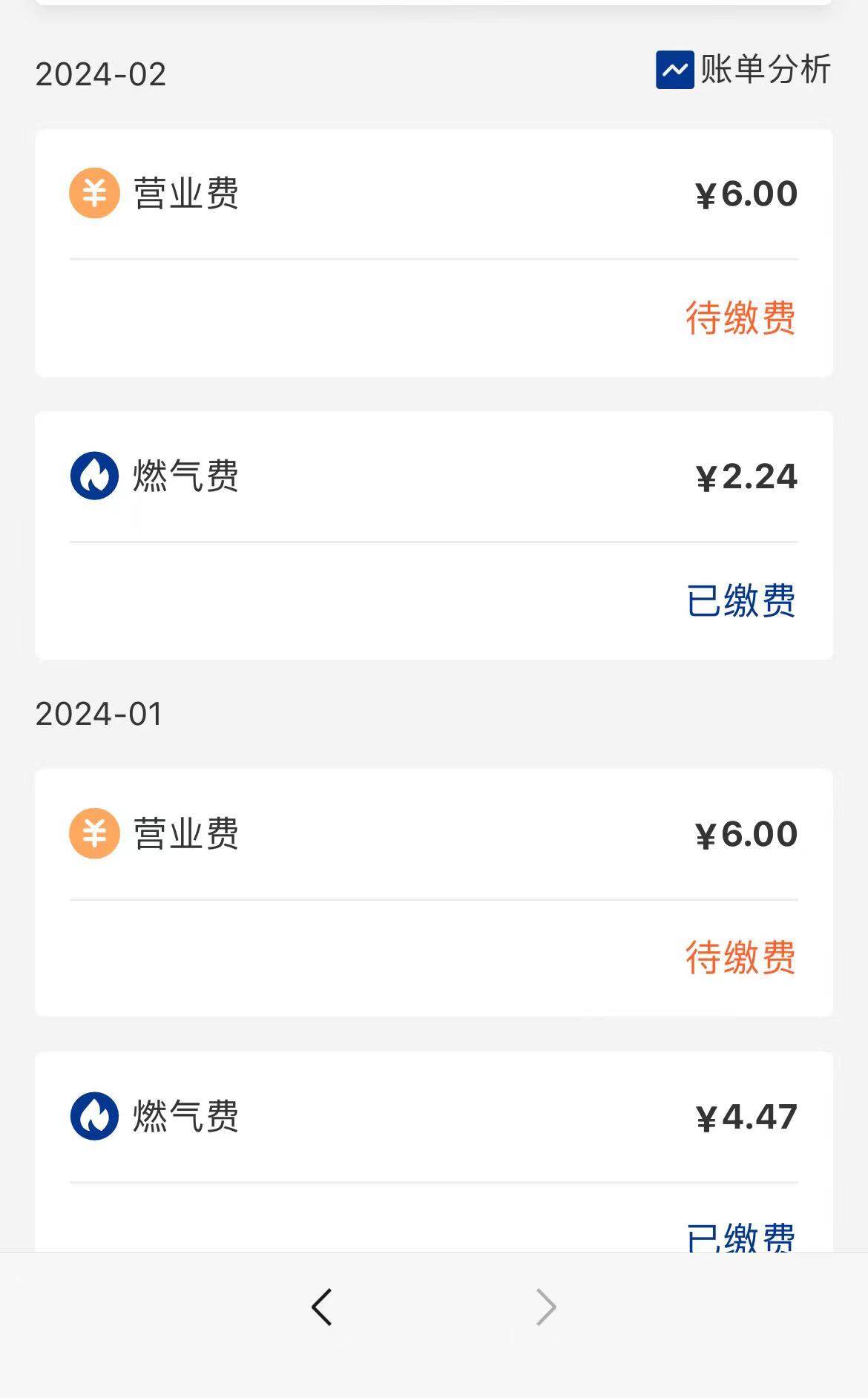Viewport: 868px width, 1398px height.
Task: Tap the blue flame icon for February 燃气费
Action: (x=94, y=476)
